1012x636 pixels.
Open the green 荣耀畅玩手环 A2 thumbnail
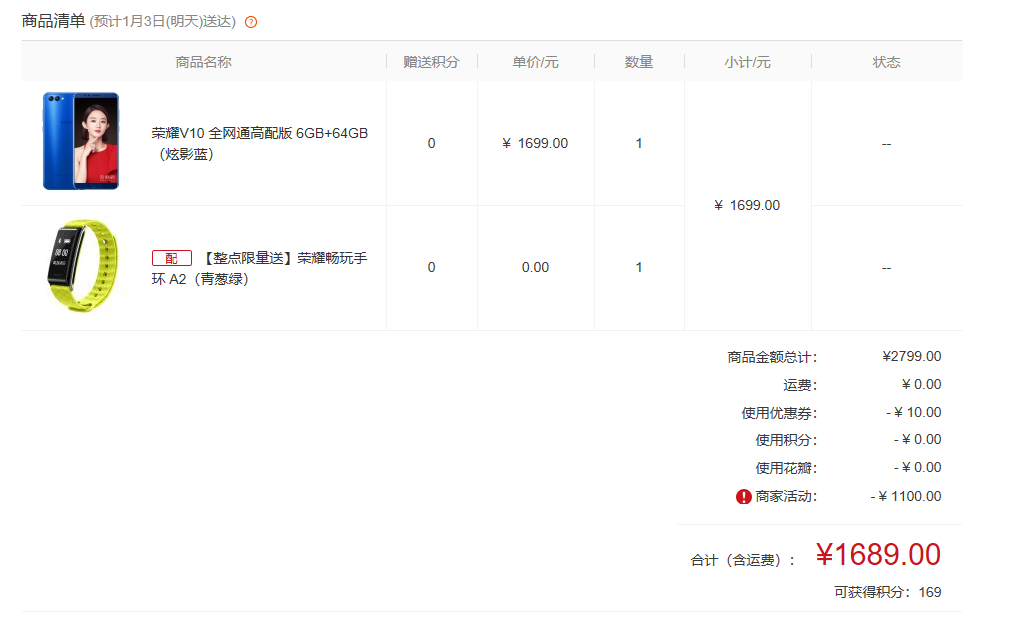(83, 266)
